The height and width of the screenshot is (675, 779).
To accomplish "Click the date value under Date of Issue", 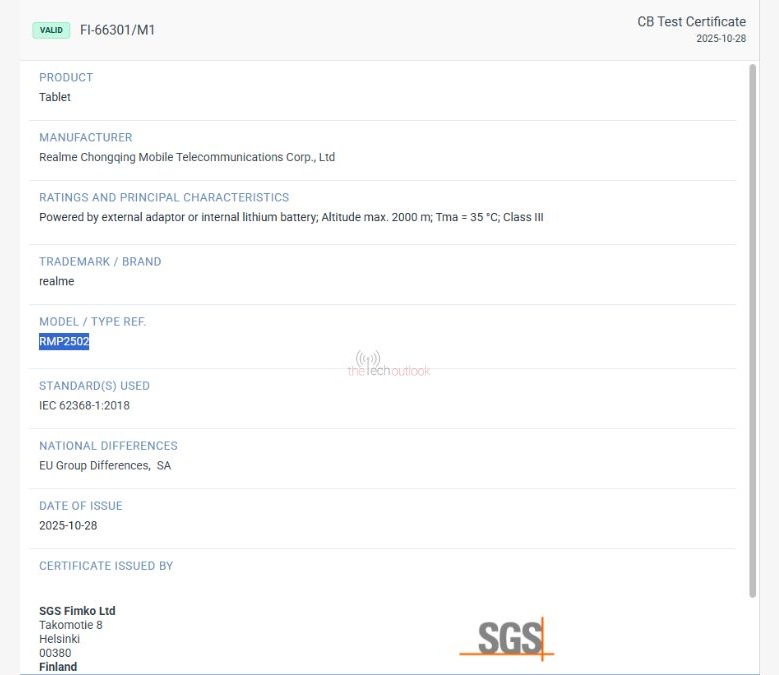I will (68, 525).
